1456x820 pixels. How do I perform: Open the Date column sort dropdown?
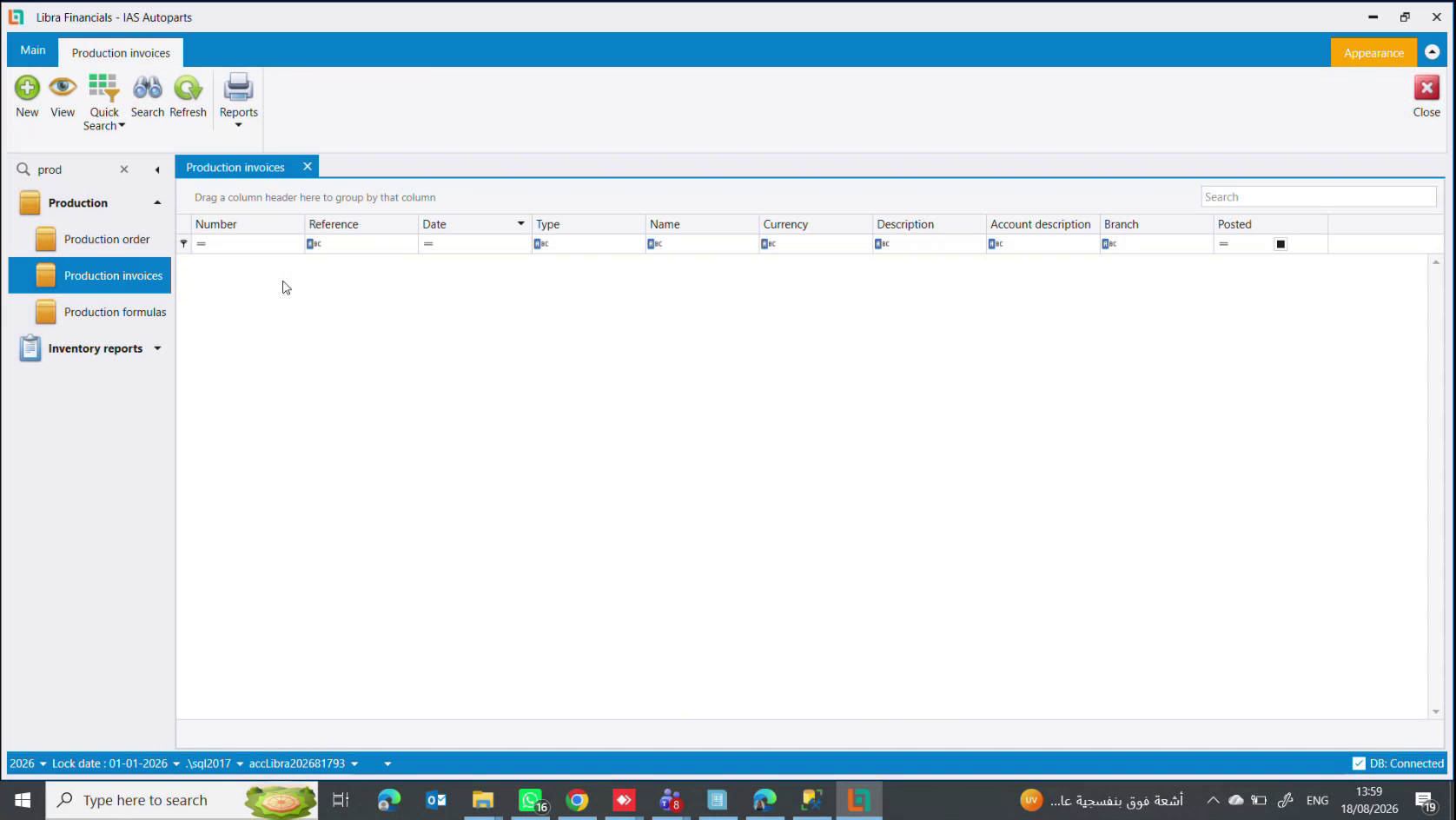coord(521,224)
